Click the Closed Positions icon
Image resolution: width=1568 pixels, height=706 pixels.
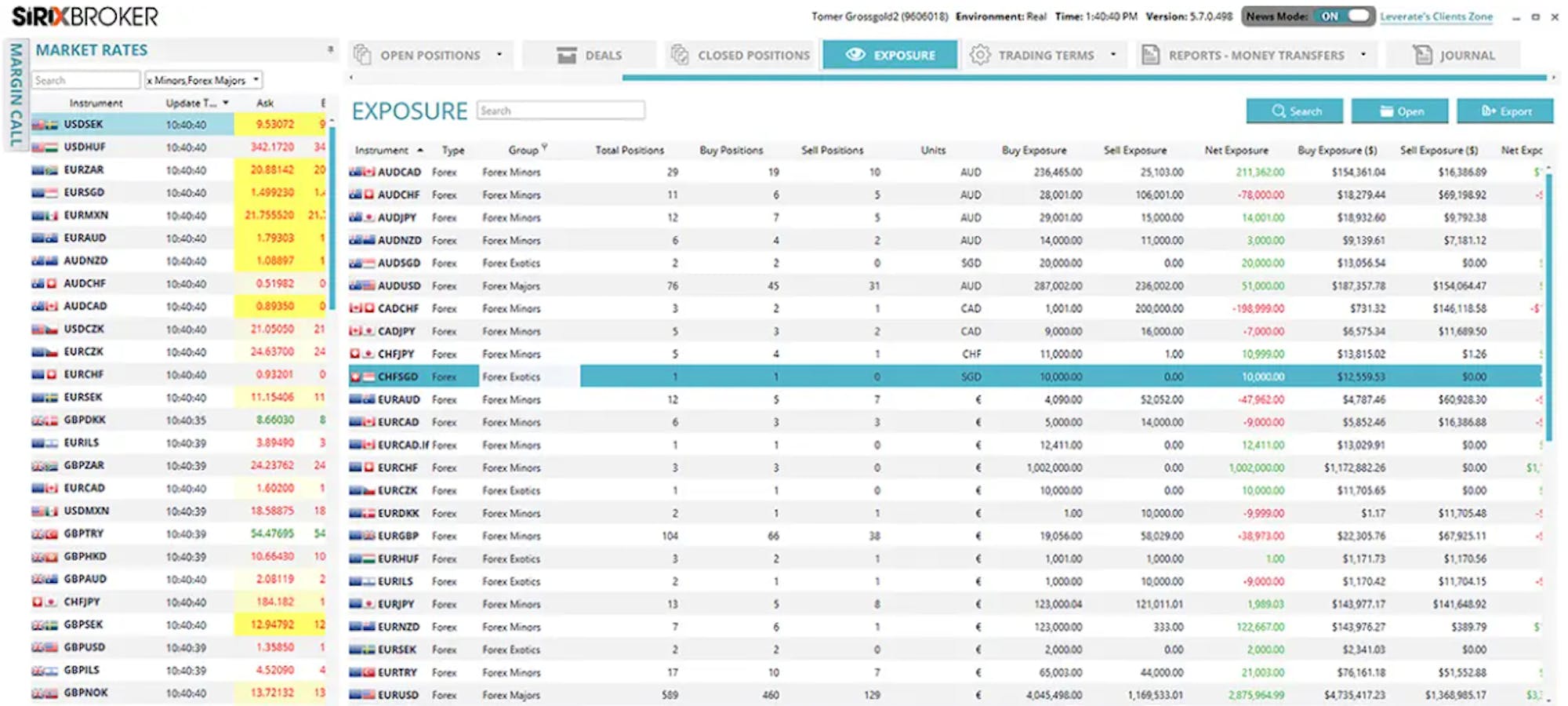pos(680,55)
